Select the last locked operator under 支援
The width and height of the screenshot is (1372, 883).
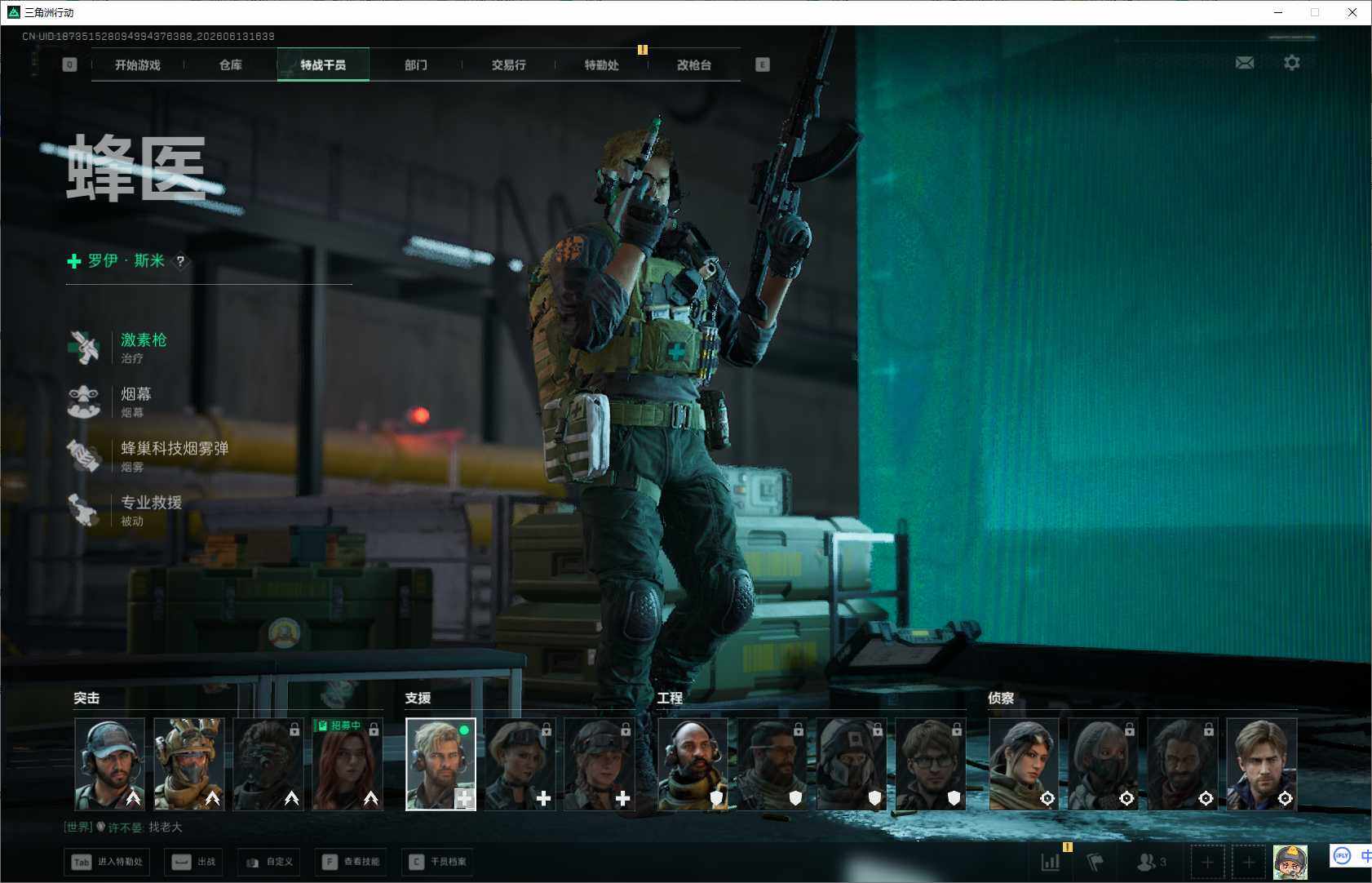599,764
